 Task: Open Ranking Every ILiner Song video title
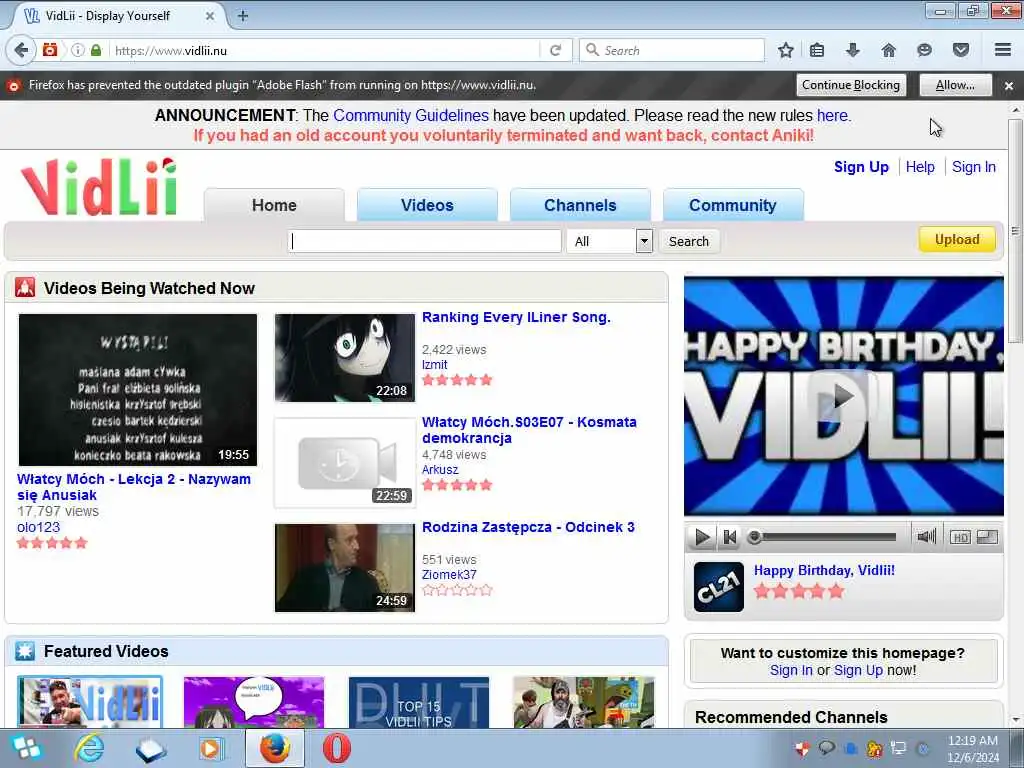[516, 317]
